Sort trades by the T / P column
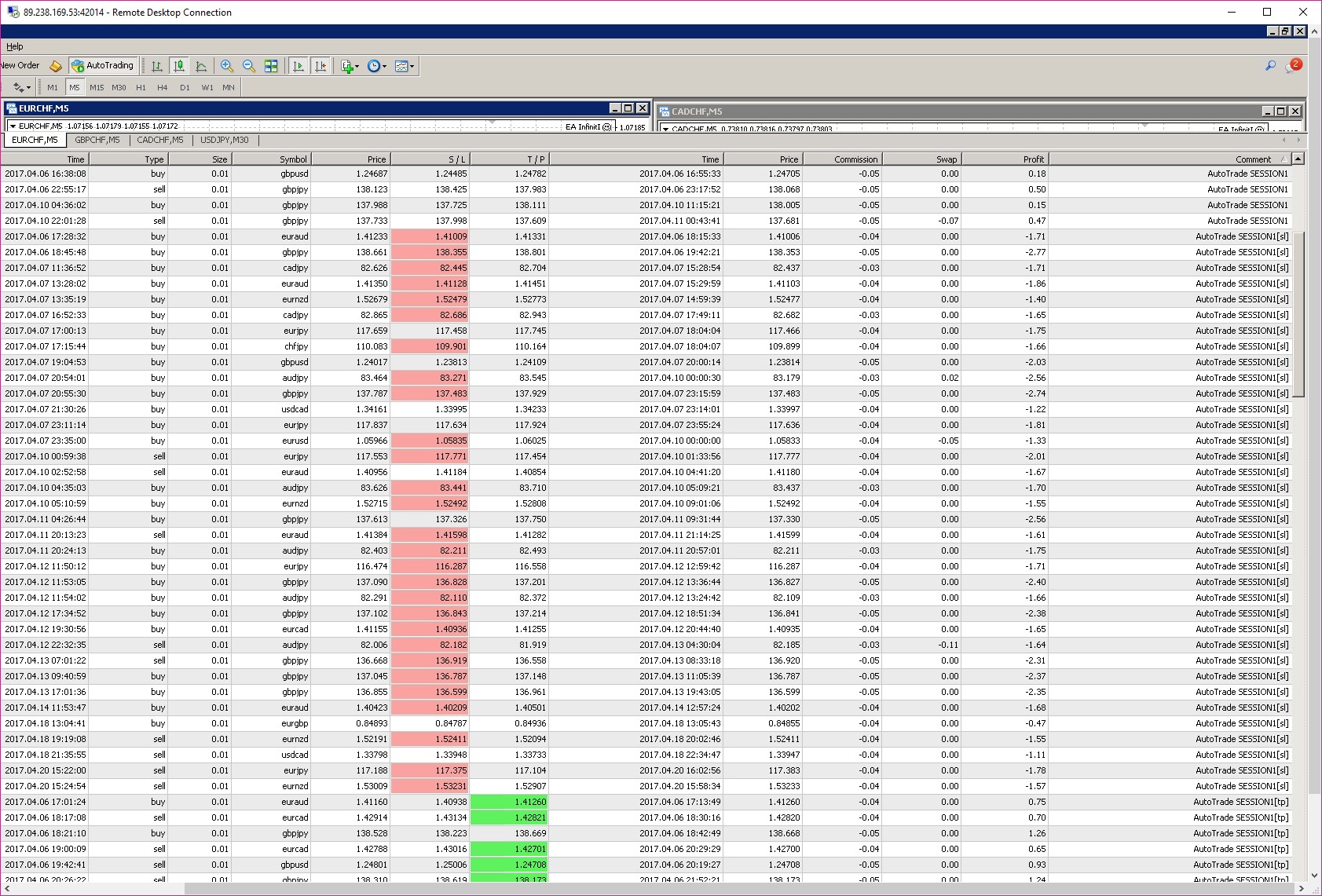Screen dimensions: 1322x896 pyautogui.click(x=509, y=159)
